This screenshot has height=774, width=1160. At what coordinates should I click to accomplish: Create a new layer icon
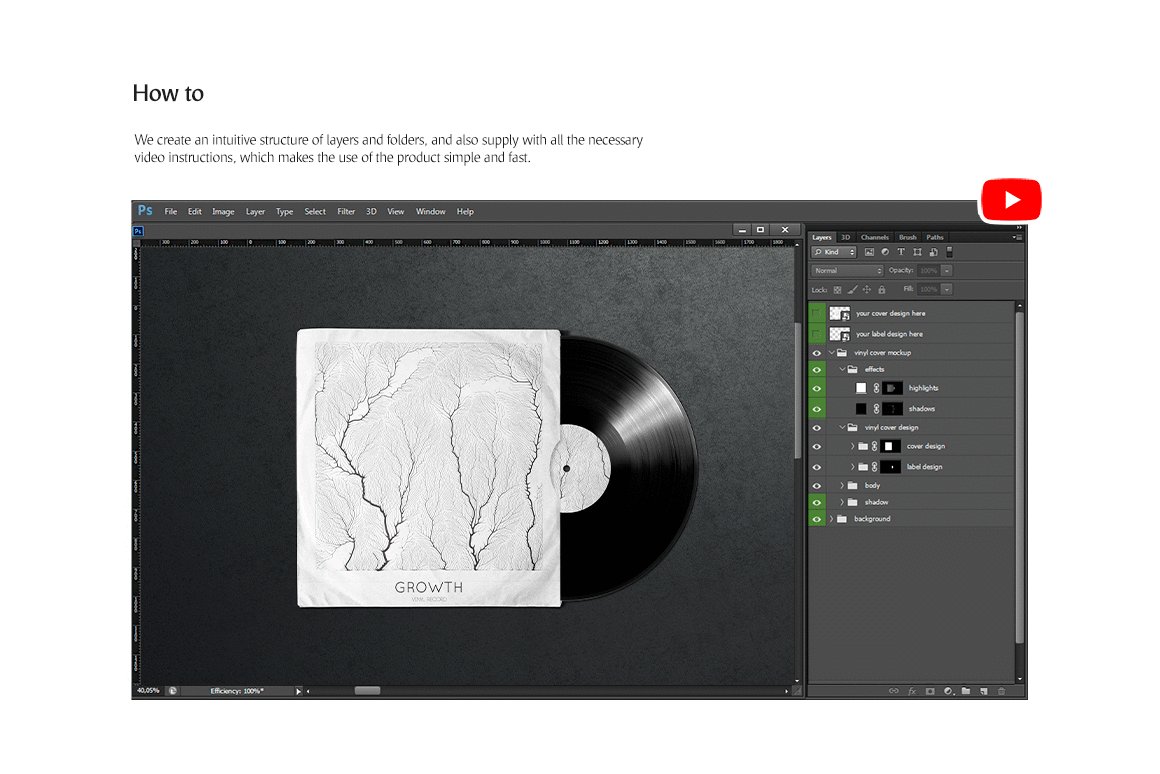click(984, 691)
